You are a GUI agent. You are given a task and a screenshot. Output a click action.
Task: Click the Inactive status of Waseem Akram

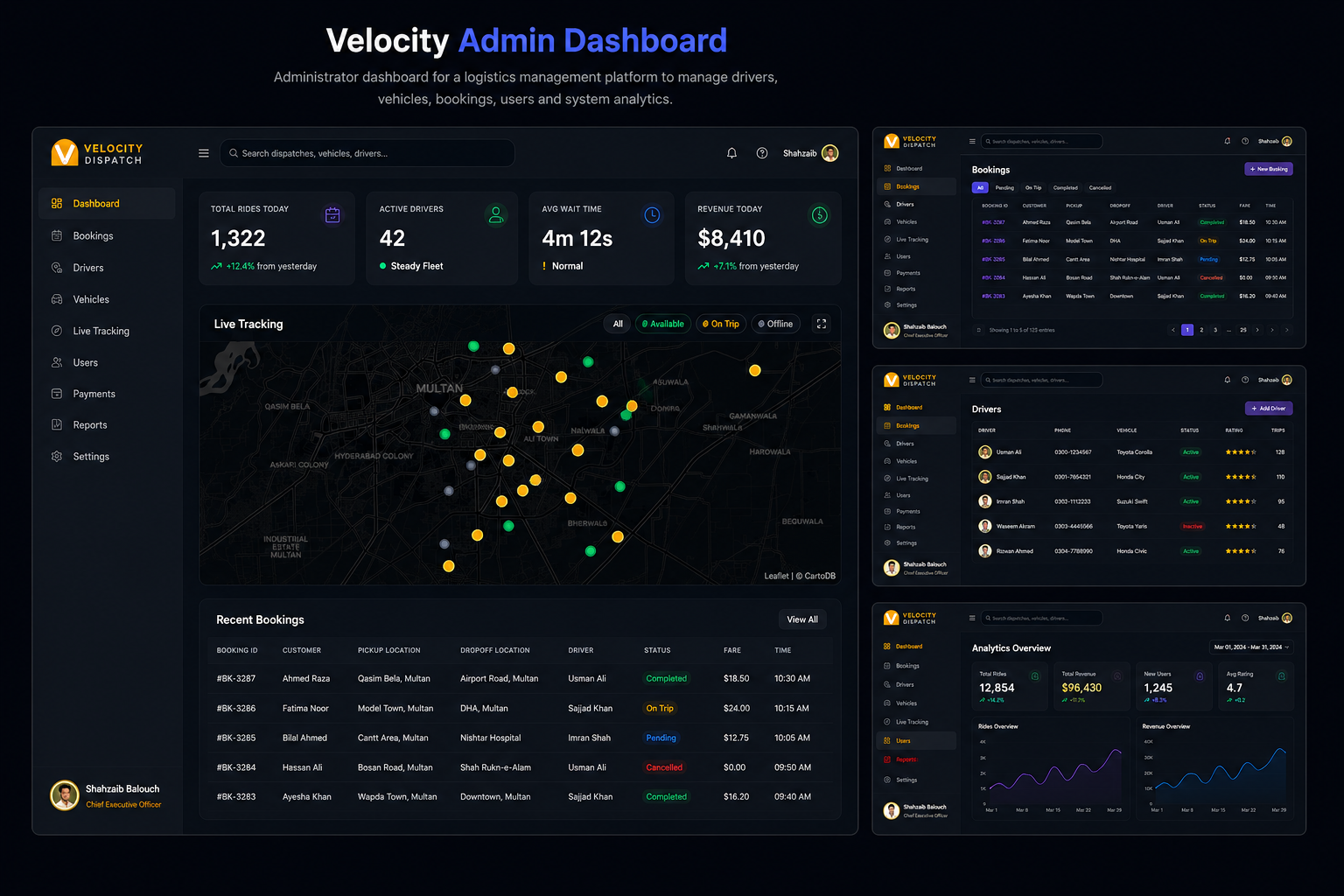(1193, 527)
